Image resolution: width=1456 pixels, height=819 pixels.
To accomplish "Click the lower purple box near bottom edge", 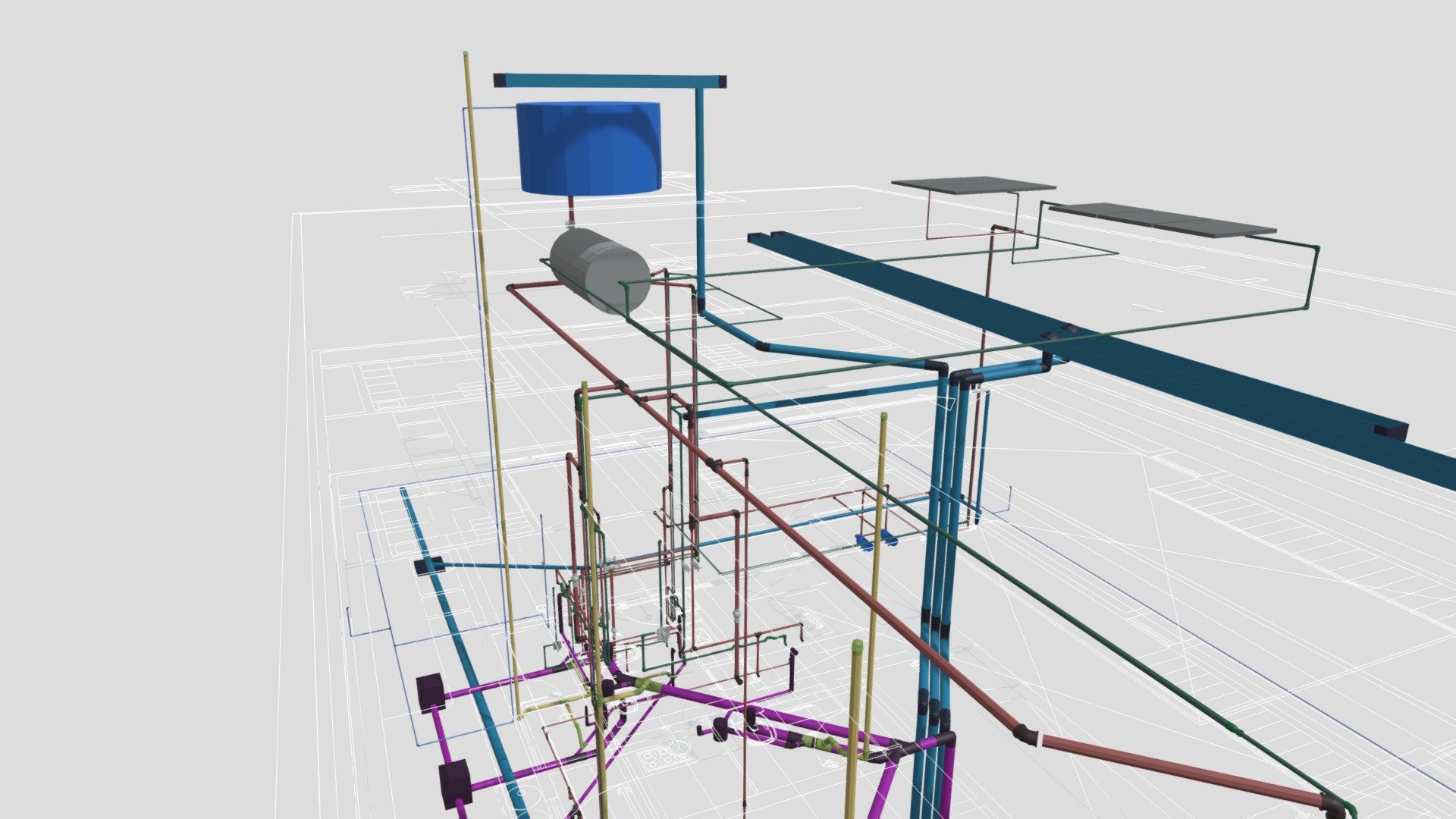I will click(x=456, y=782).
